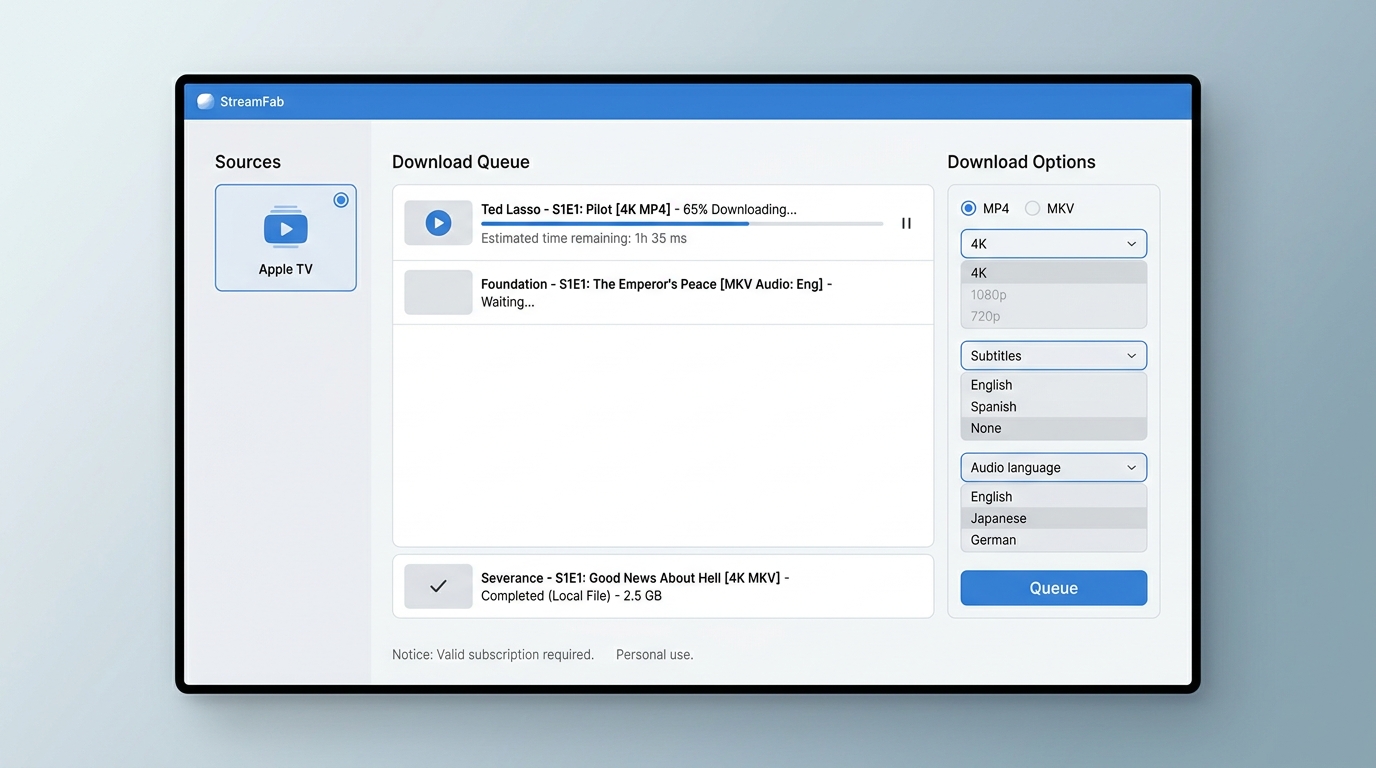Choose None in the Subtitles list
1376x768 pixels.
click(1054, 428)
